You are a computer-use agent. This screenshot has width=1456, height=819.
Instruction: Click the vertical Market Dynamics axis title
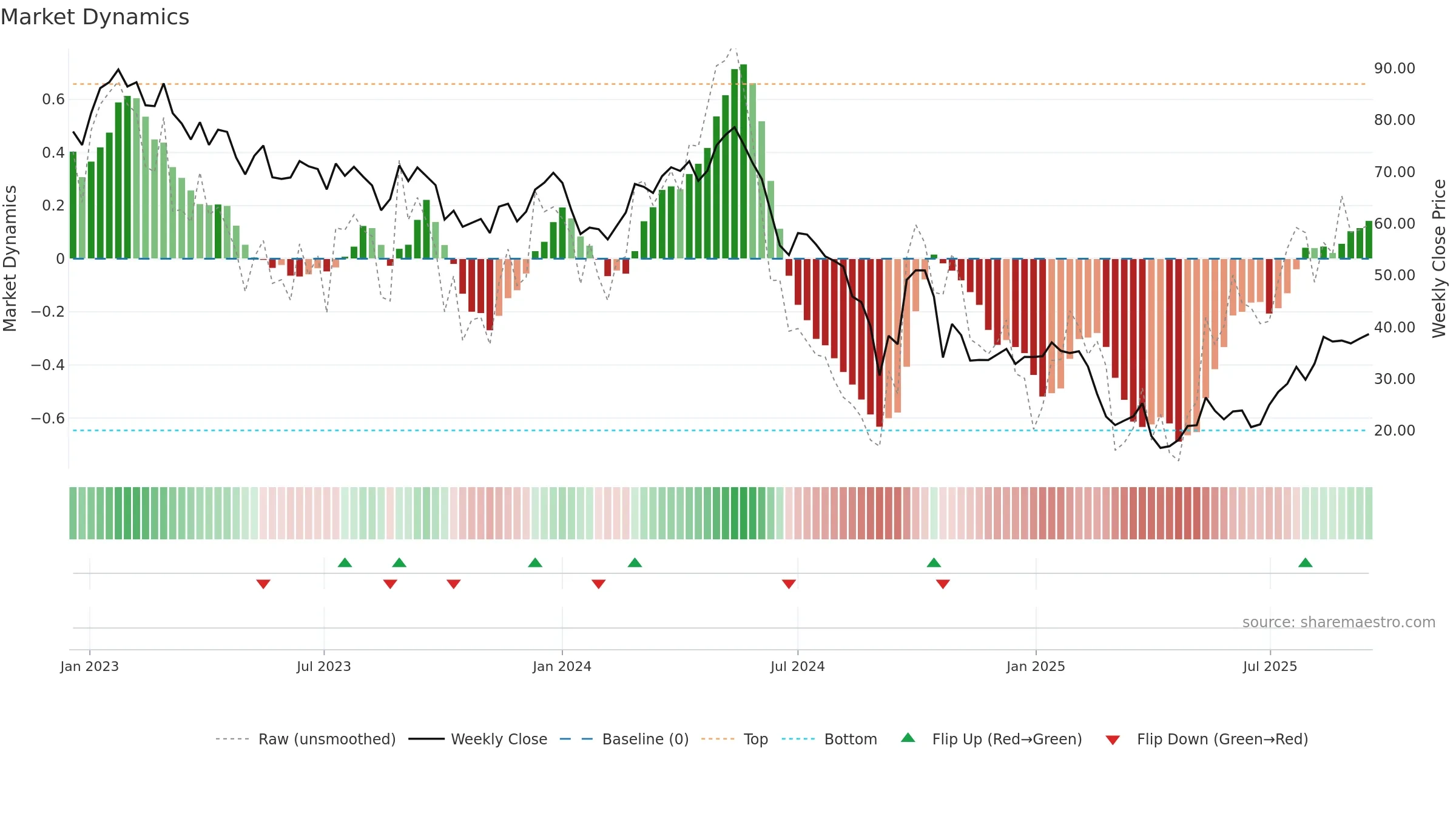click(10, 258)
